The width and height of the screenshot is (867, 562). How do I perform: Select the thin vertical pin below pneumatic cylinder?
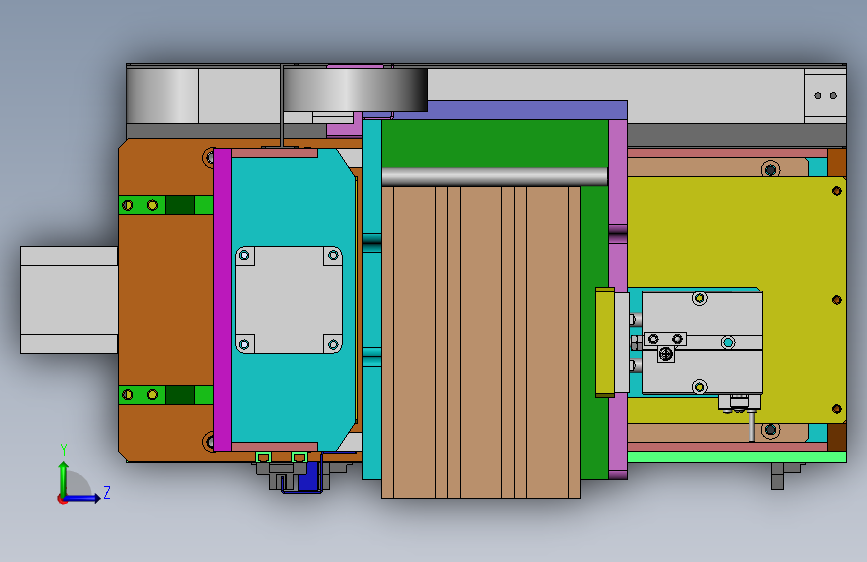tap(752, 426)
